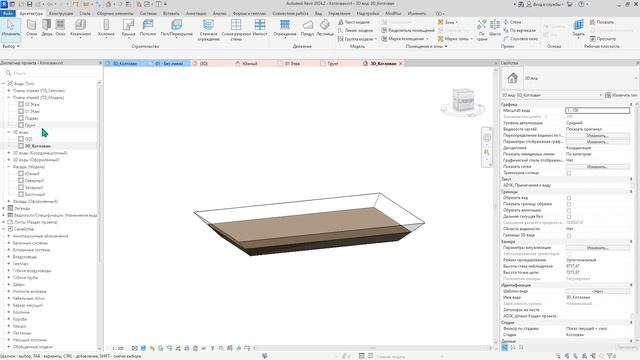Enable Границы 3D вида checkbox
Viewport: 640px width, 360px height.
(569, 236)
